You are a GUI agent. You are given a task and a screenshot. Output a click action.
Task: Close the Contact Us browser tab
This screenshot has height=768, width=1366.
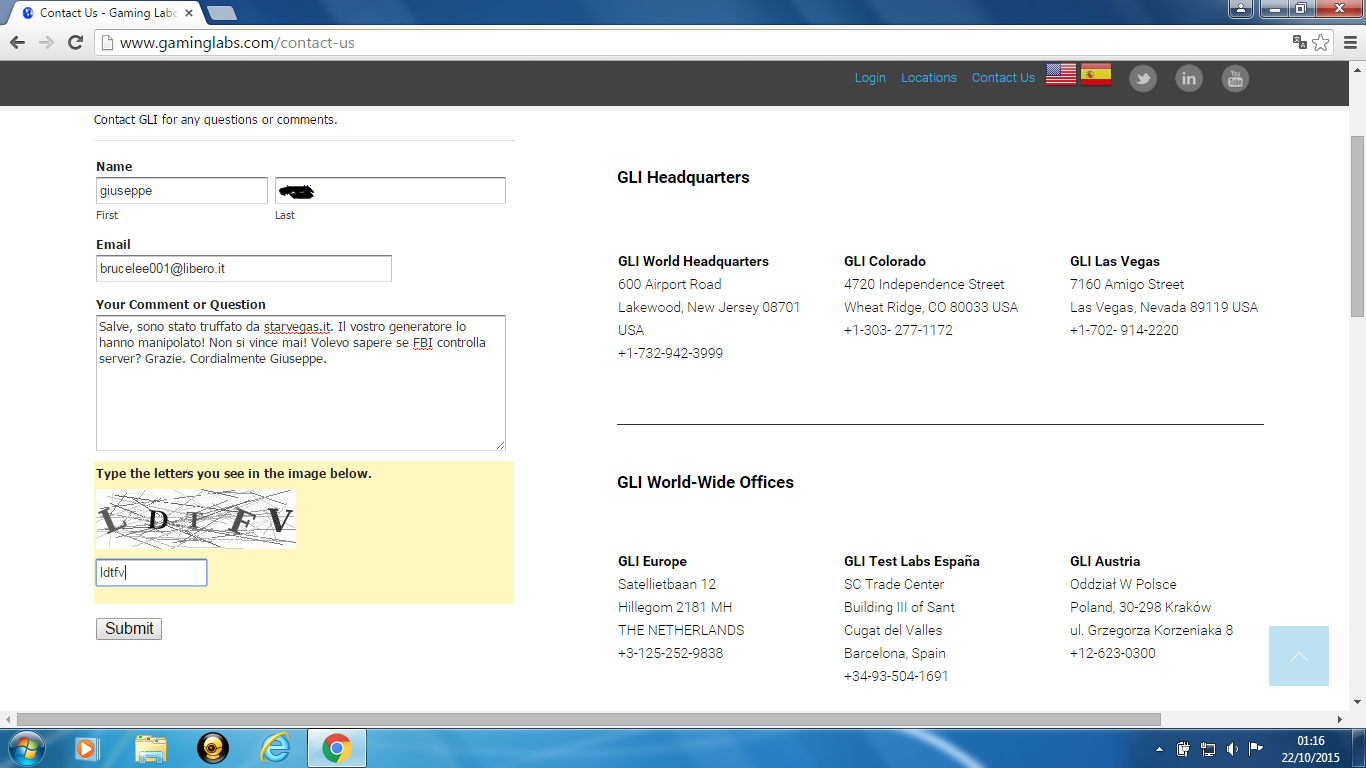pyautogui.click(x=189, y=13)
